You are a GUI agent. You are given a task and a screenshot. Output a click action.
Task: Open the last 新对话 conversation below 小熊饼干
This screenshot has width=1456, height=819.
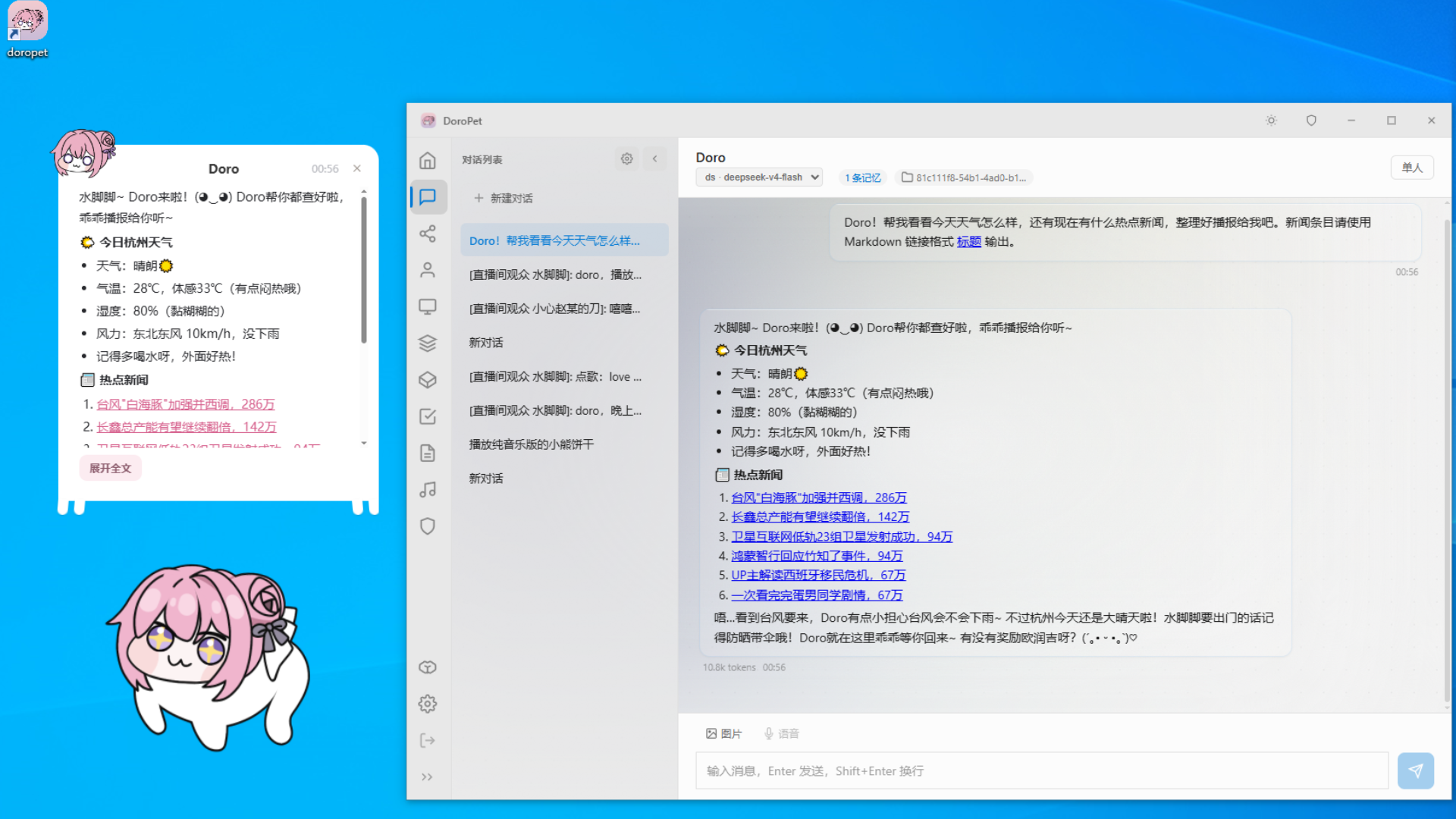(564, 479)
